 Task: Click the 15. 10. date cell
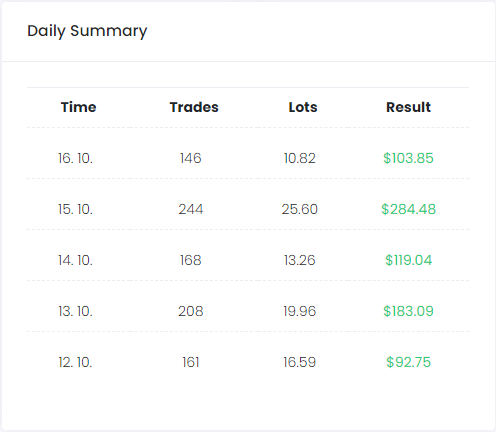(75, 209)
